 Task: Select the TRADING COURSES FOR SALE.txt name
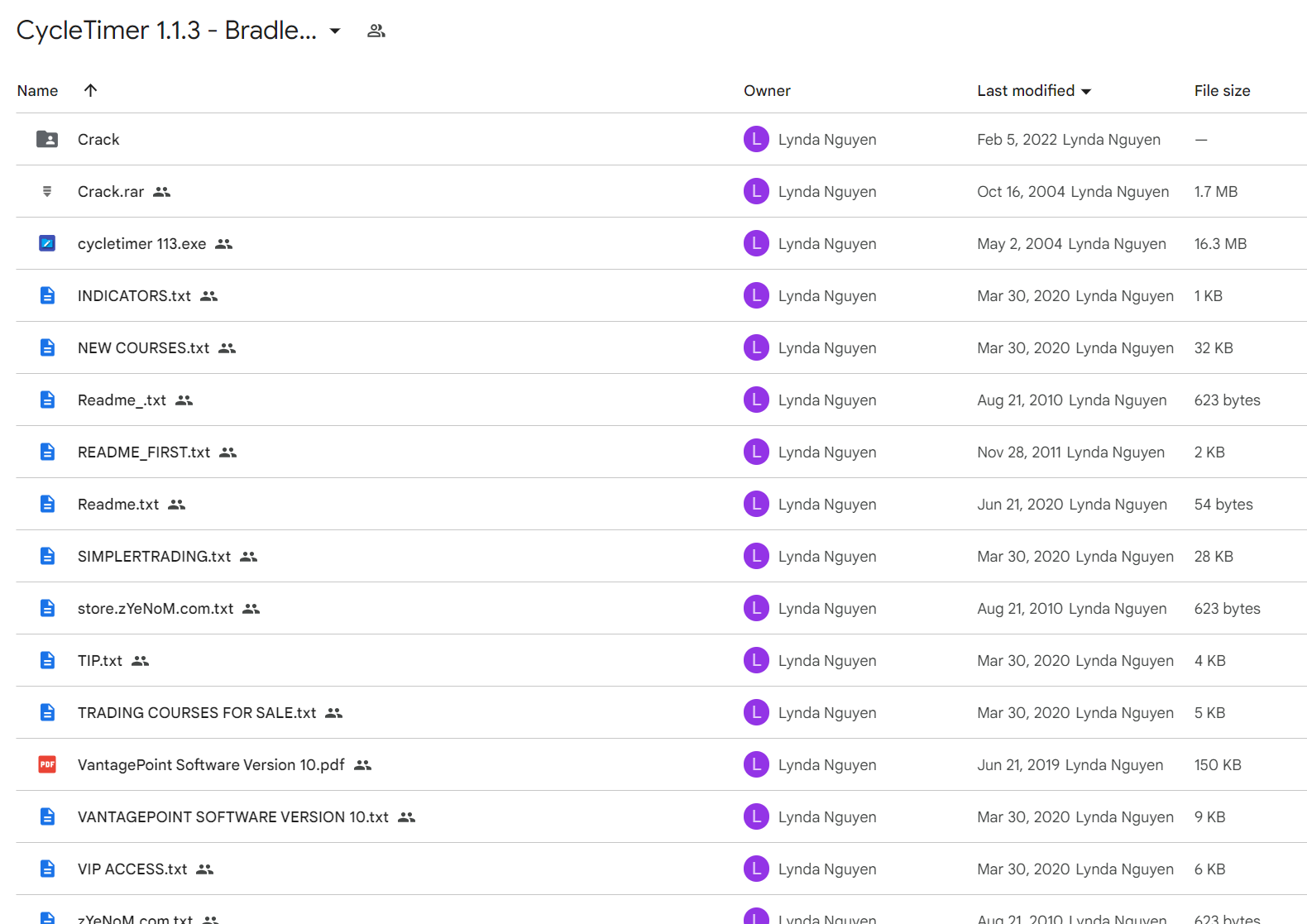pyautogui.click(x=197, y=713)
